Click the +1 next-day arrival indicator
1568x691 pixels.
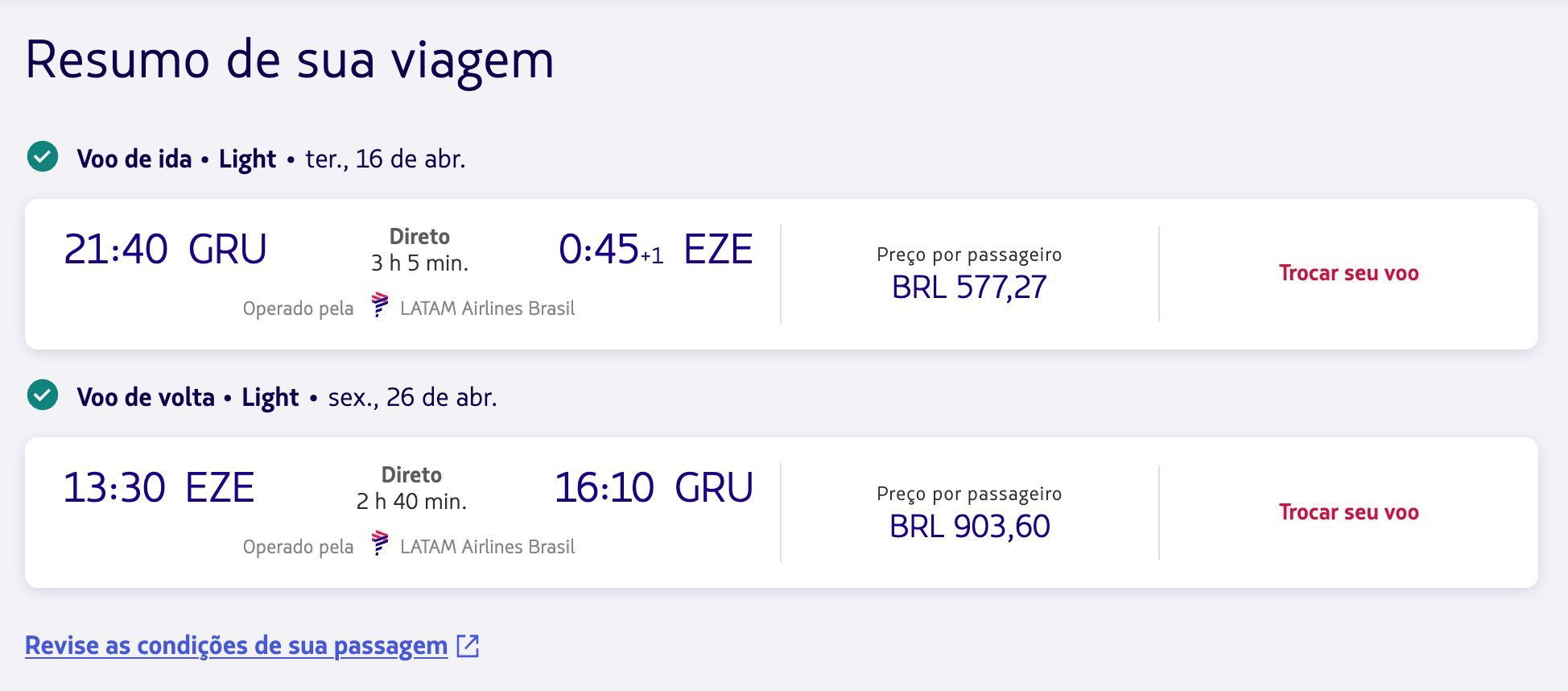pyautogui.click(x=652, y=256)
